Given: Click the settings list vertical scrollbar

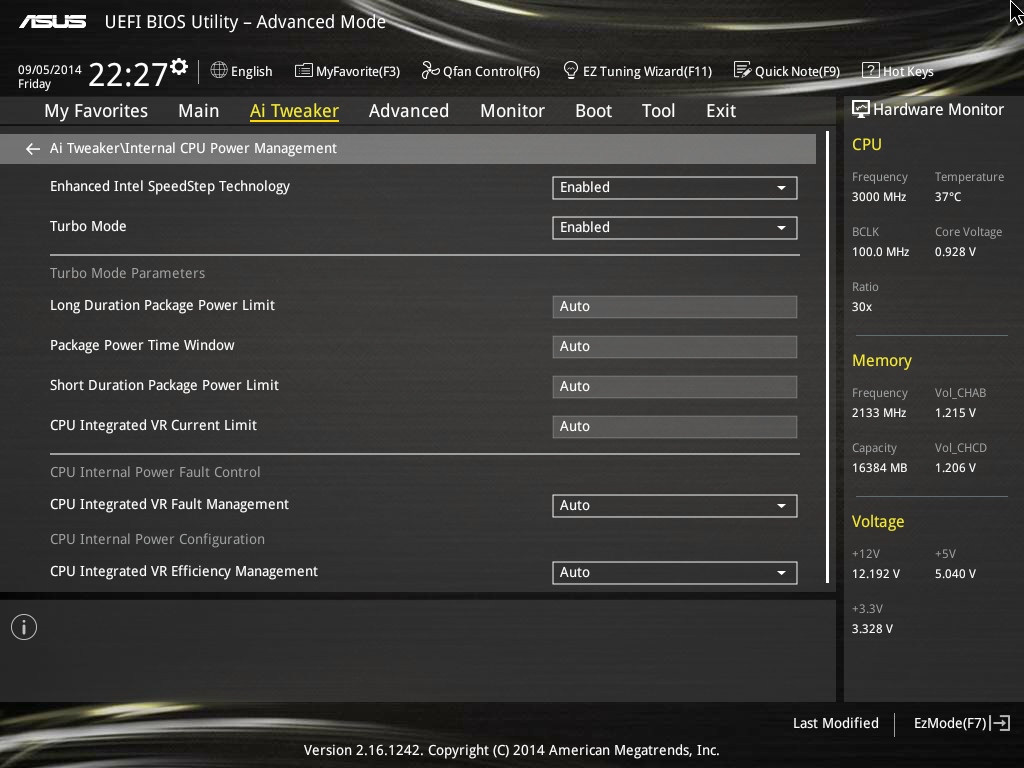Looking at the screenshot, I should coord(827,357).
